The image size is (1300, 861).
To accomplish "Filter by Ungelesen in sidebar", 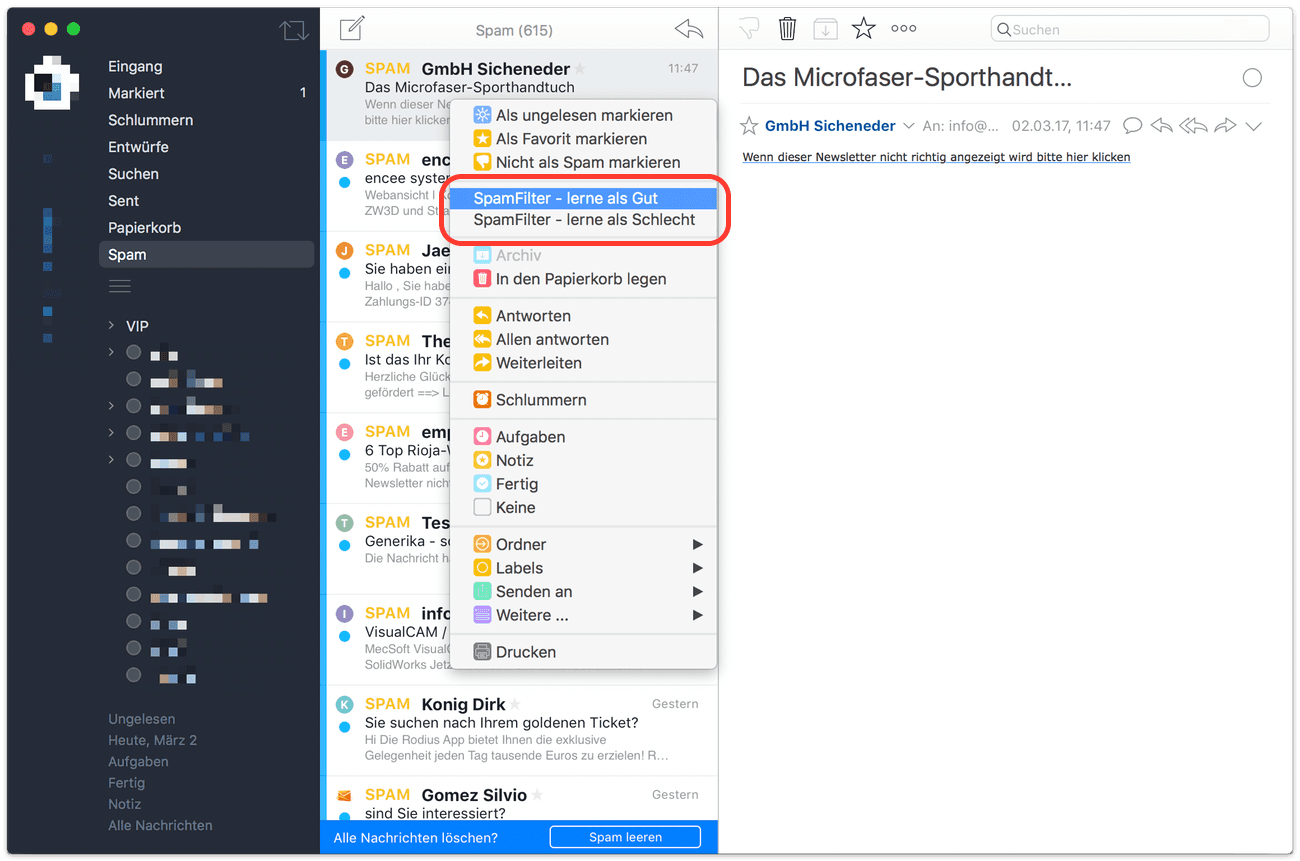I will point(141,719).
